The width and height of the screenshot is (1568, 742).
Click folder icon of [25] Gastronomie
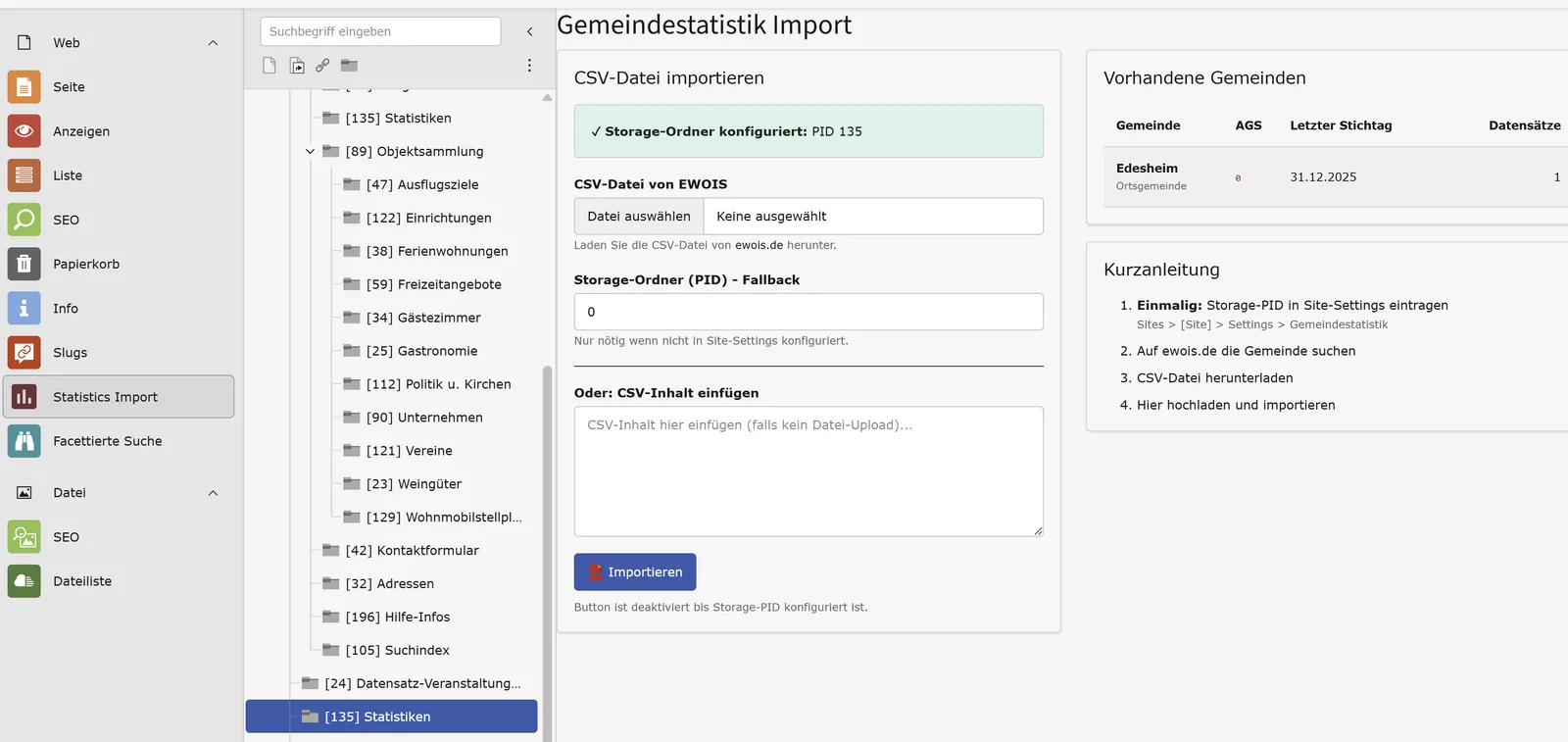click(352, 351)
